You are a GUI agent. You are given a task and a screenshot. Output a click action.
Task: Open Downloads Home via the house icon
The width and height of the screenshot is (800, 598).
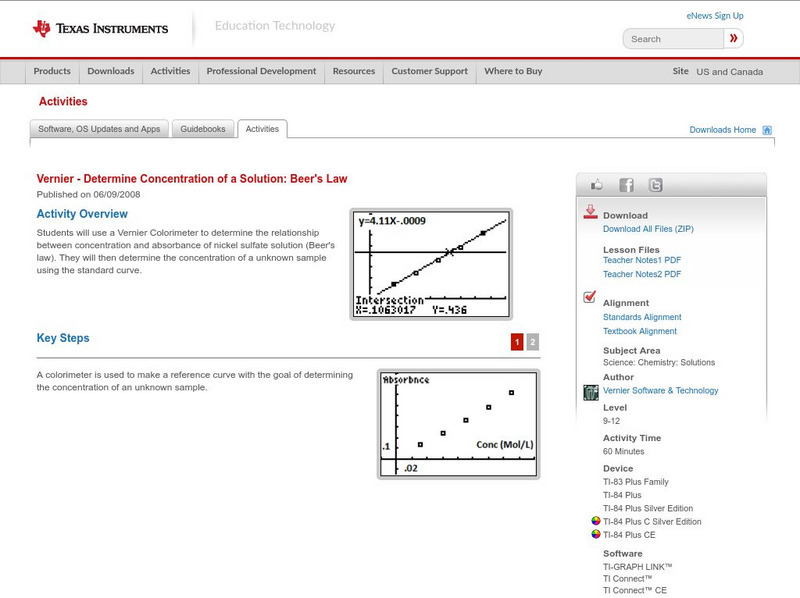(768, 130)
